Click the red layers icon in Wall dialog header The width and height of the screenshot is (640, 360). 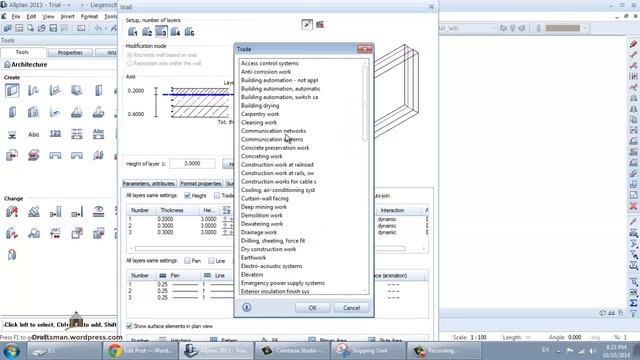click(320, 25)
